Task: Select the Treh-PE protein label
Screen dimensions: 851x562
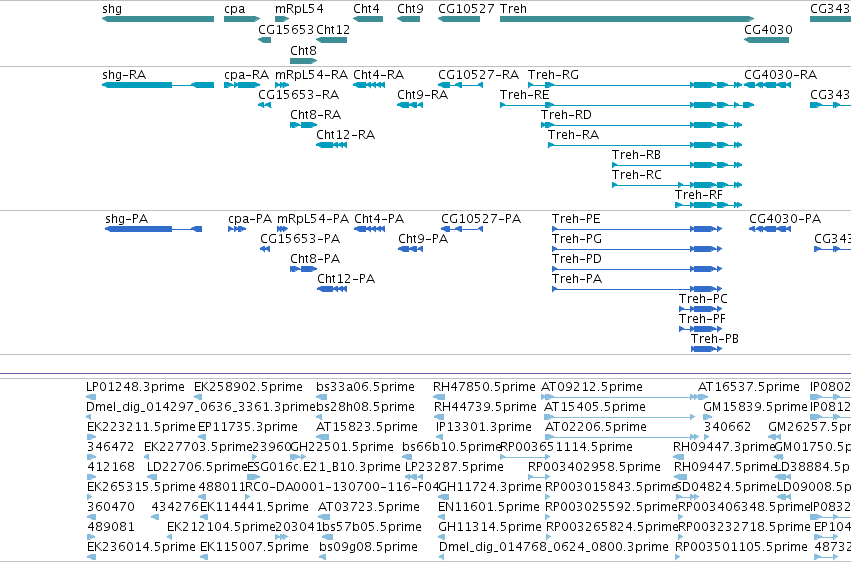Action: 576,219
